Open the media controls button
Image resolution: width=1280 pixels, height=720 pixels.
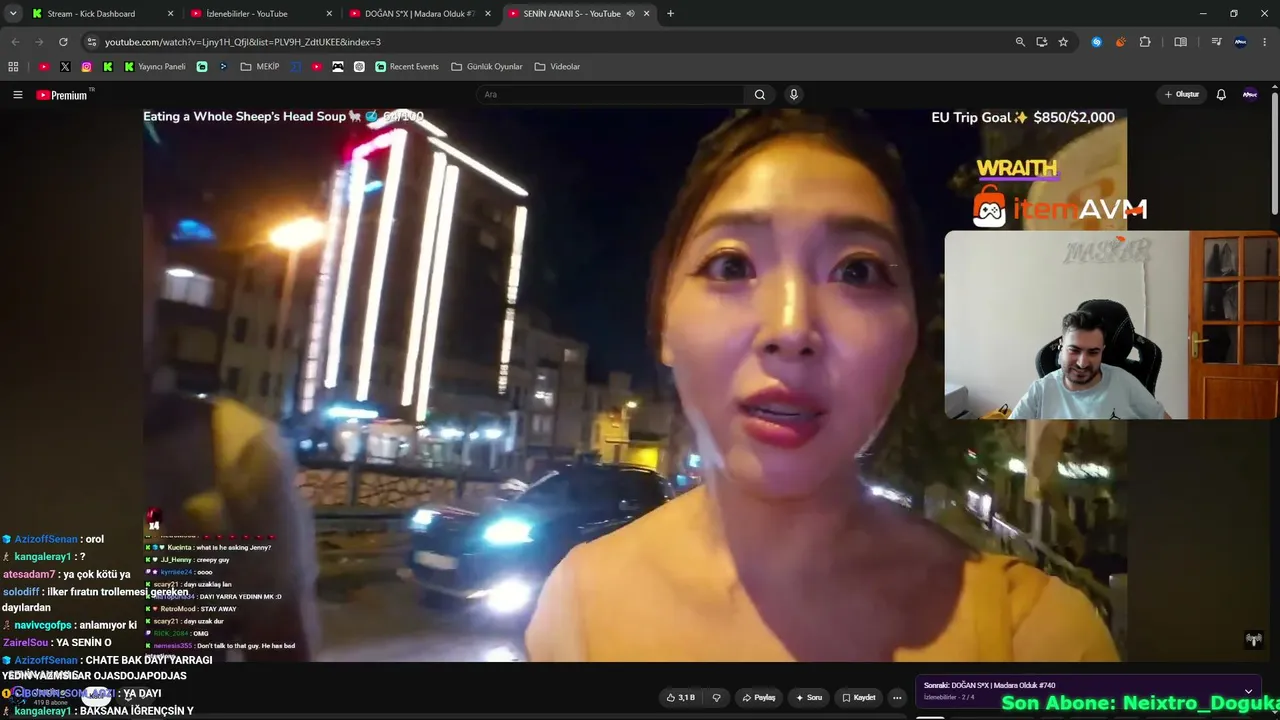click(x=1216, y=42)
